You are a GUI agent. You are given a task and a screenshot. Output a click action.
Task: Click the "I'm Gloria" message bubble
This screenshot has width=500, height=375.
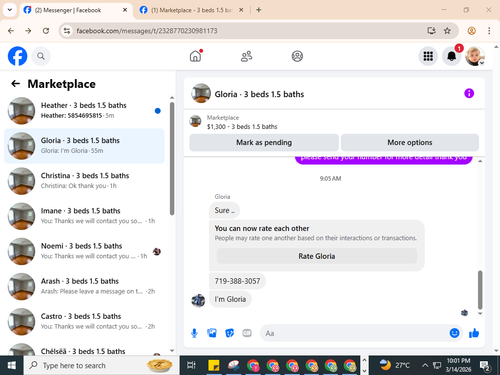pyautogui.click(x=230, y=299)
